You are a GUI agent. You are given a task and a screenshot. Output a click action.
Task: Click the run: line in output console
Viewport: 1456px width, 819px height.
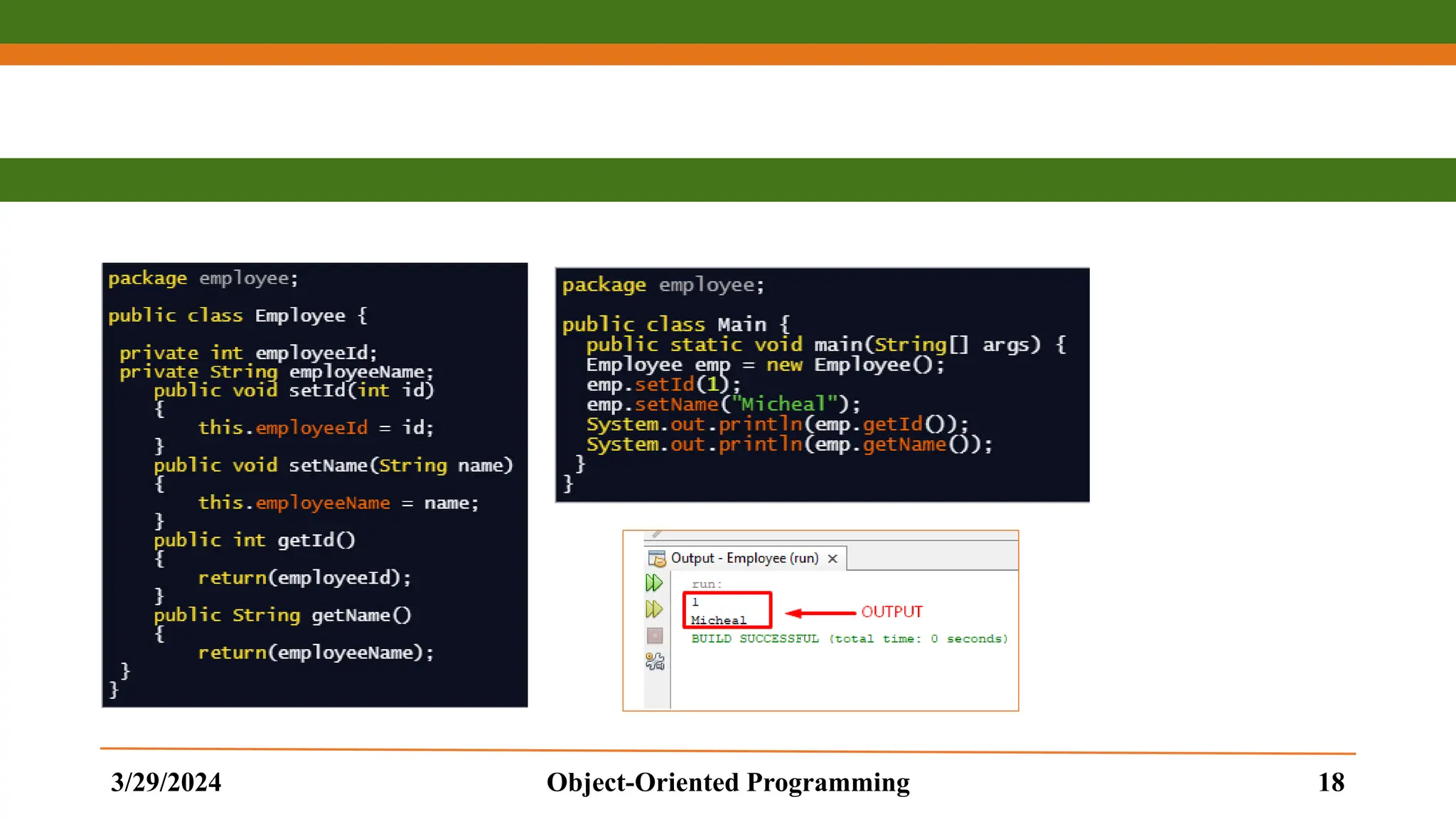tap(706, 584)
